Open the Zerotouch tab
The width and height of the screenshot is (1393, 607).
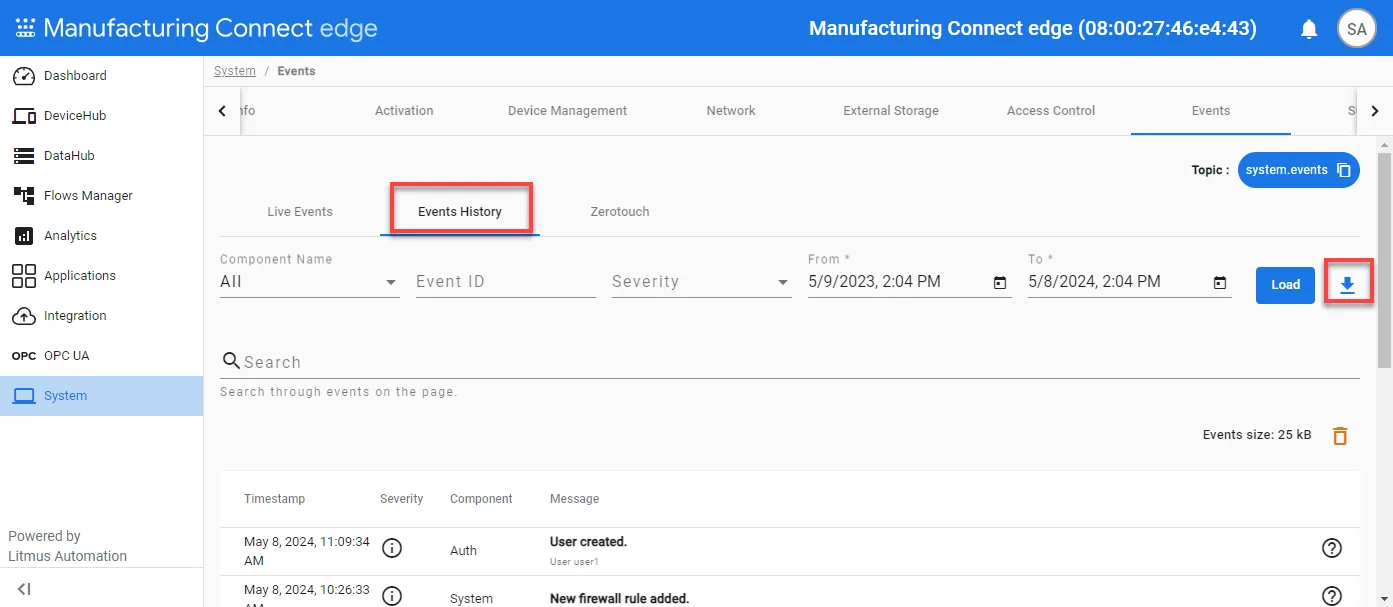pos(620,212)
